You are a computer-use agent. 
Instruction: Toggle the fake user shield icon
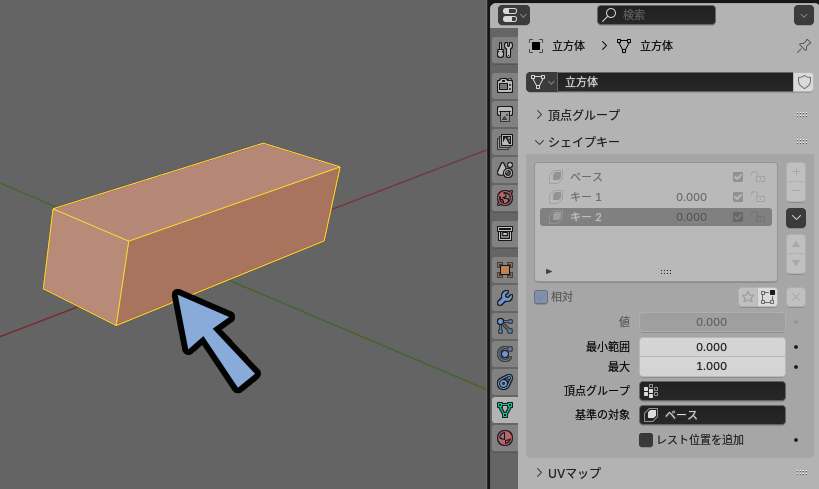click(x=804, y=82)
